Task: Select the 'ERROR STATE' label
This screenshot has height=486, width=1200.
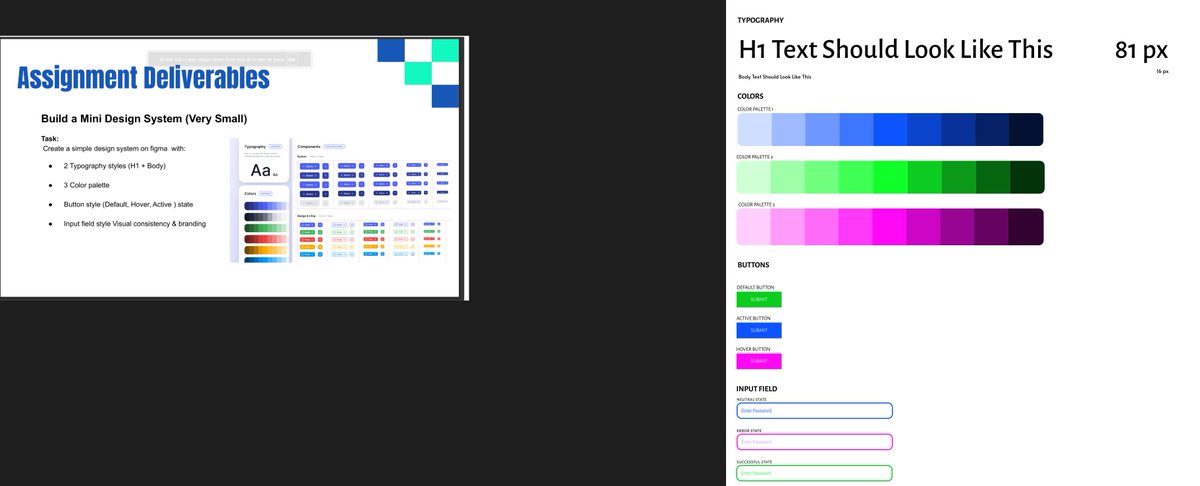Action: coord(750,431)
